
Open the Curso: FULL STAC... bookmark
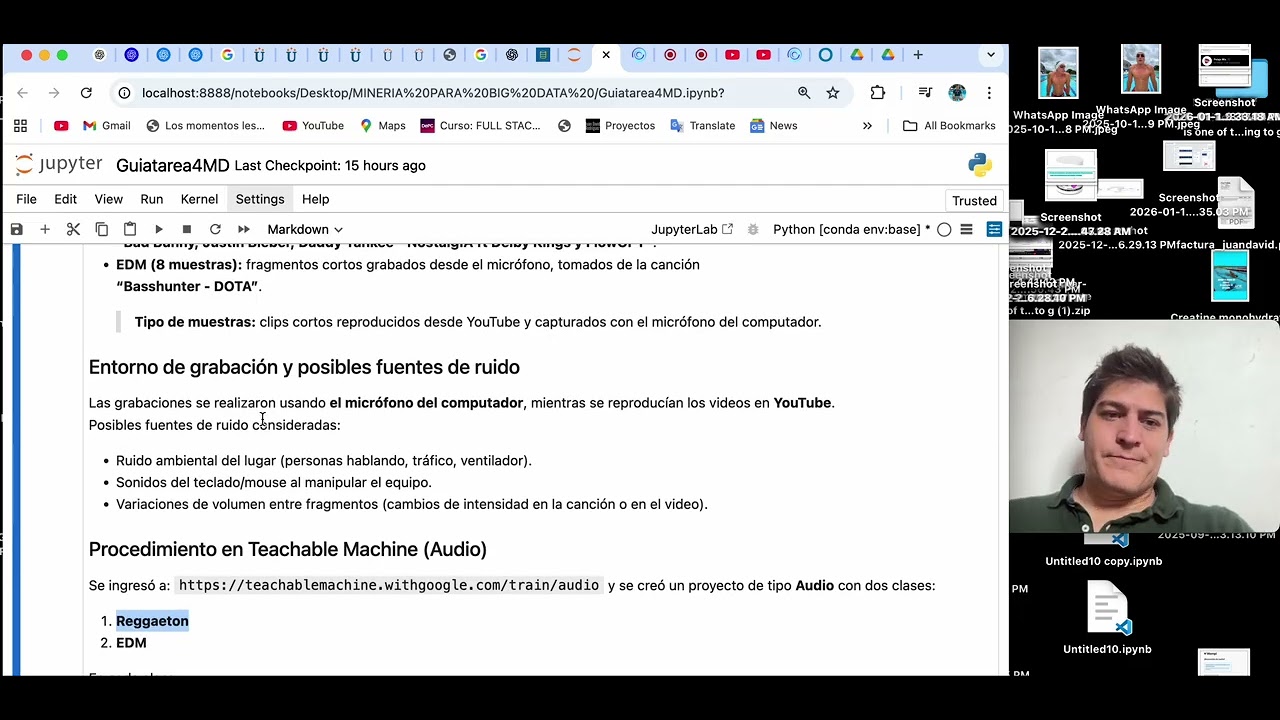(481, 126)
